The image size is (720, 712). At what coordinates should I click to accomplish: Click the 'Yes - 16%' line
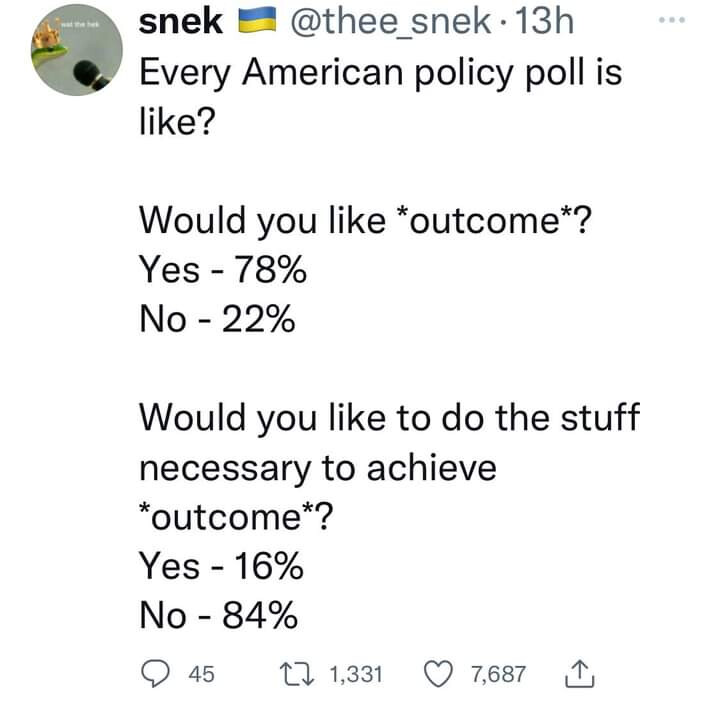tap(221, 567)
